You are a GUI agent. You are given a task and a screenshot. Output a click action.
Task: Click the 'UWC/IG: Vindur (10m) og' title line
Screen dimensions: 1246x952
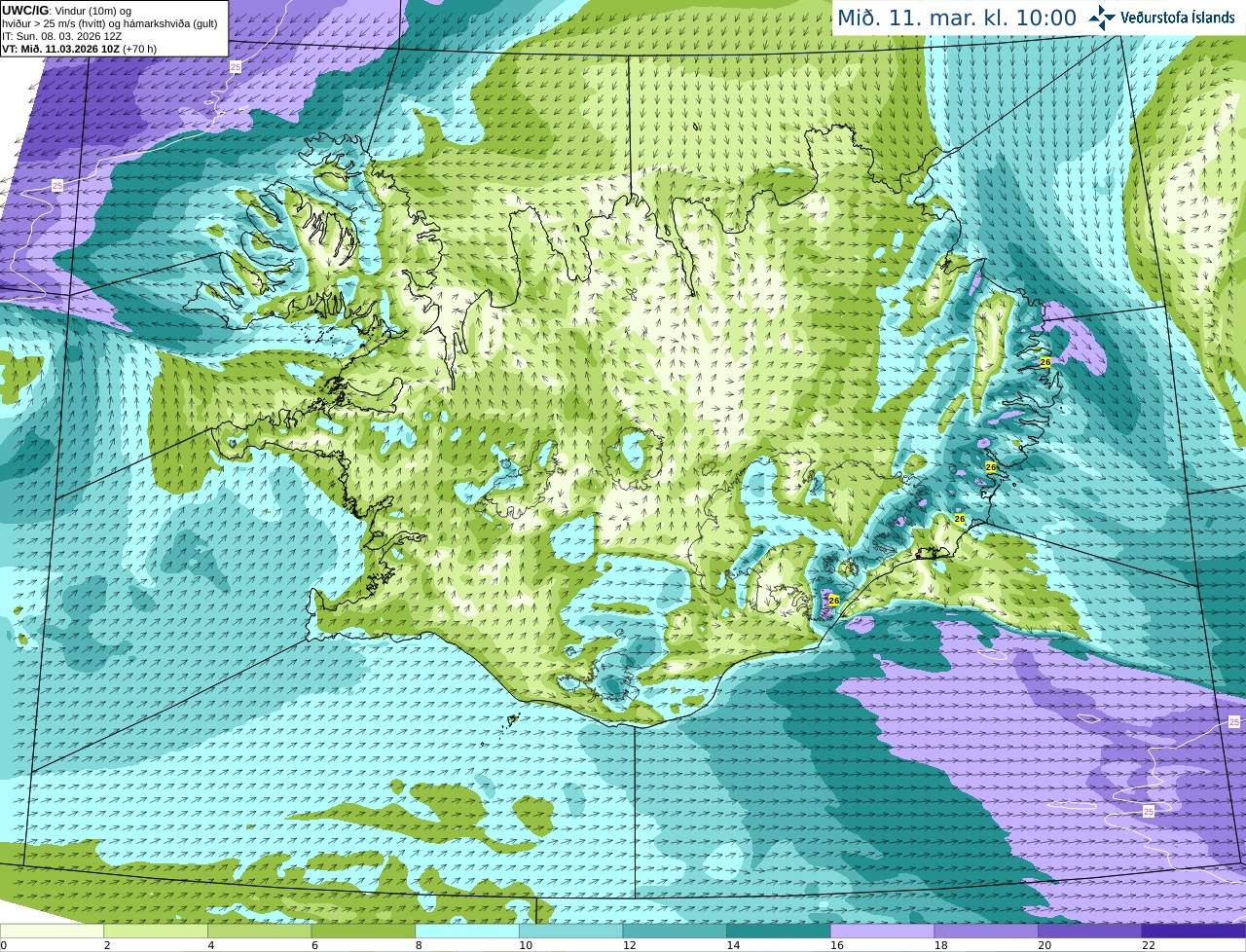pos(67,10)
